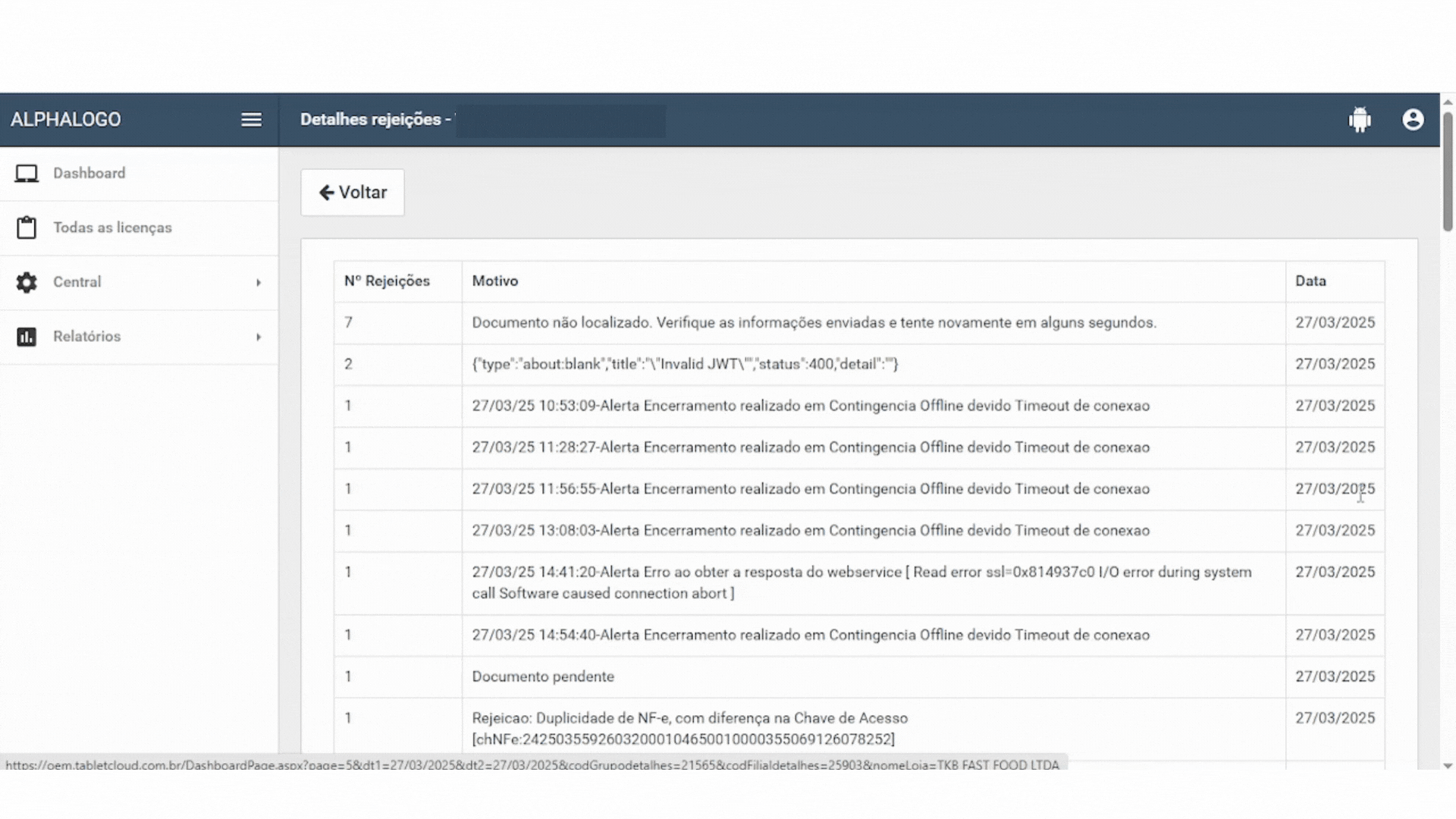Screen dimensions: 1456x819
Task: Click the ALPHALOGO brand link
Action: tap(65, 120)
